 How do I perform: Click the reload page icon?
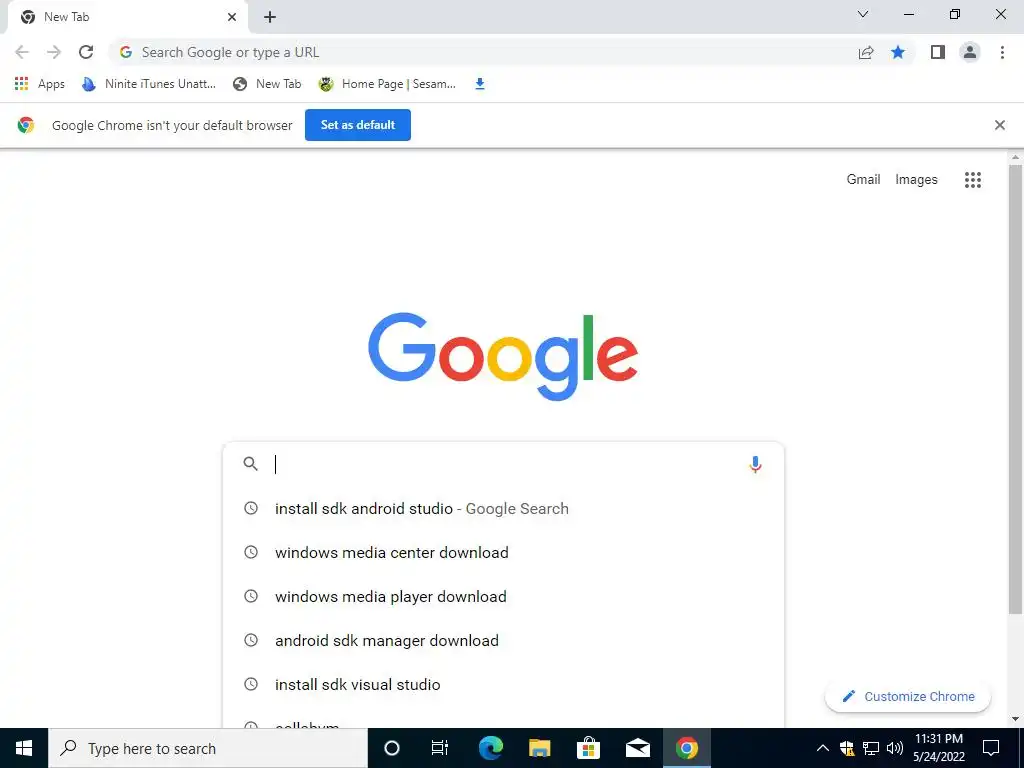click(86, 52)
